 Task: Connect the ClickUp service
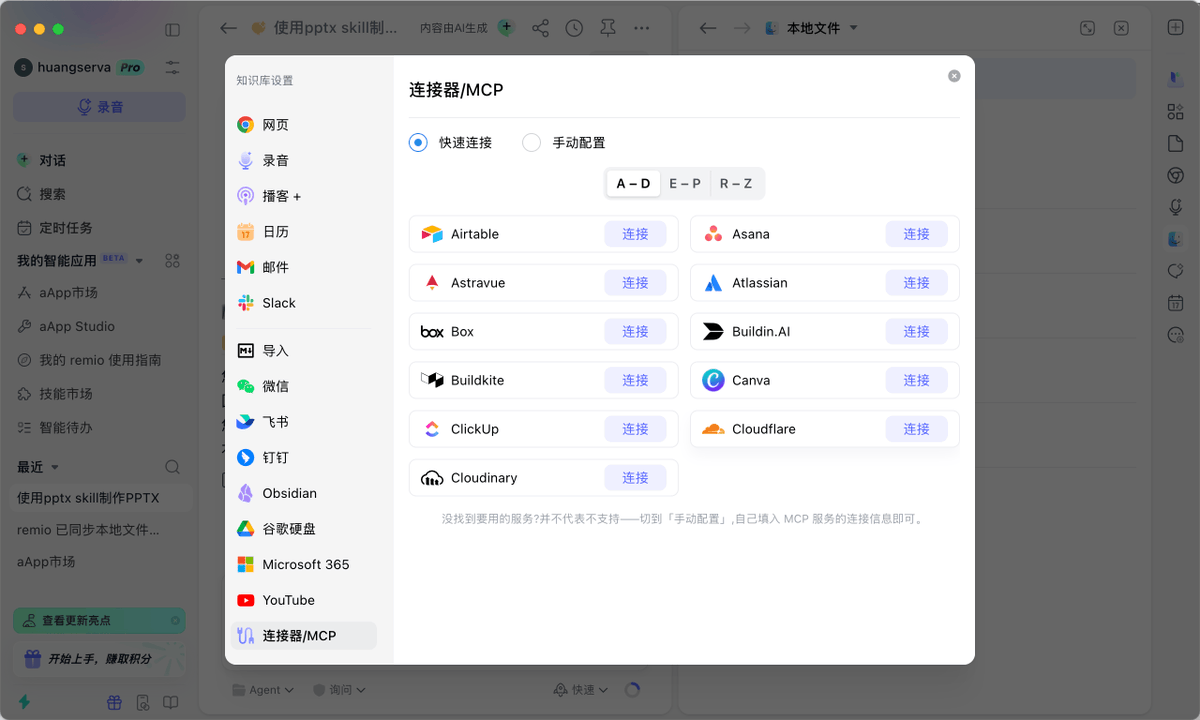(x=635, y=429)
